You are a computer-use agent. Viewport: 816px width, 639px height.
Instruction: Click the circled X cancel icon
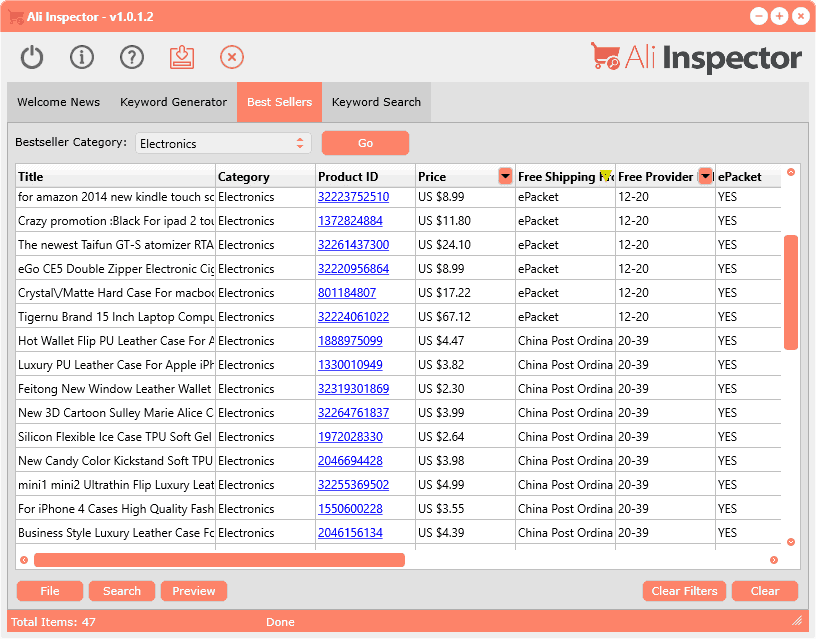(232, 57)
